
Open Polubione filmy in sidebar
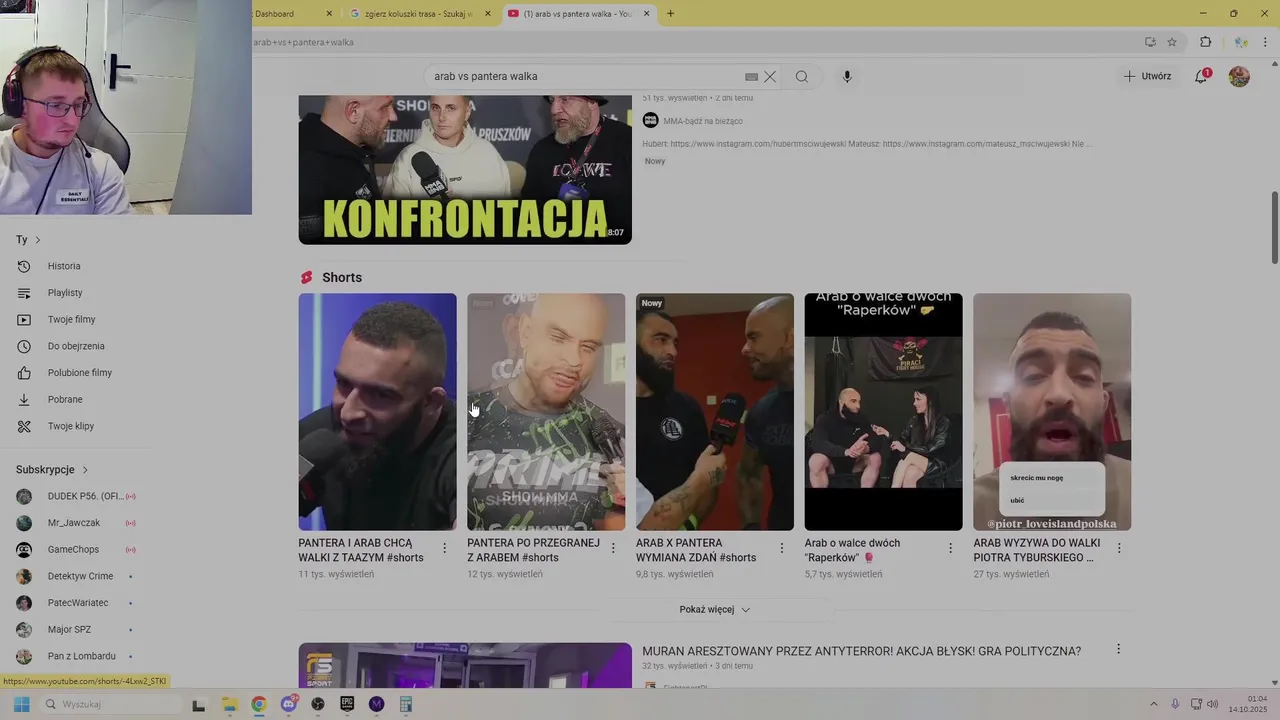point(79,373)
